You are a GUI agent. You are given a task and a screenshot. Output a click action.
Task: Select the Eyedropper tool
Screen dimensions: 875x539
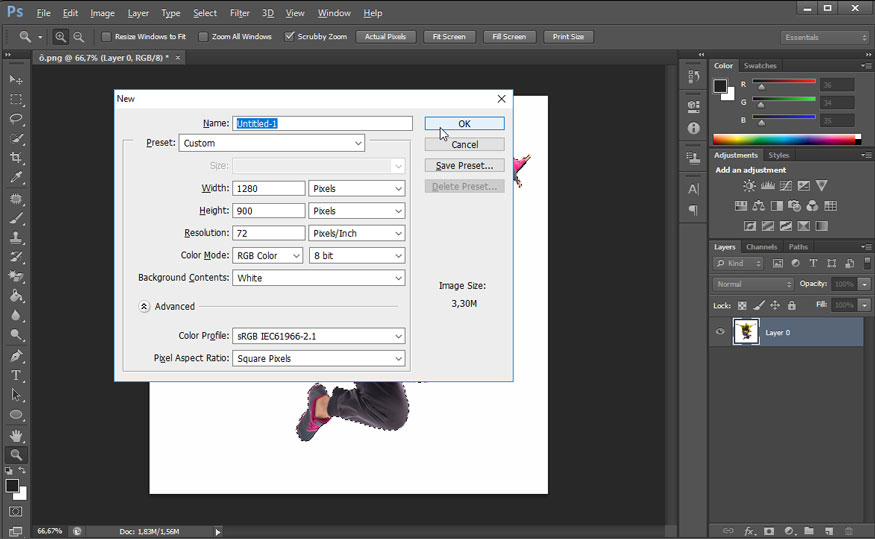click(16, 178)
